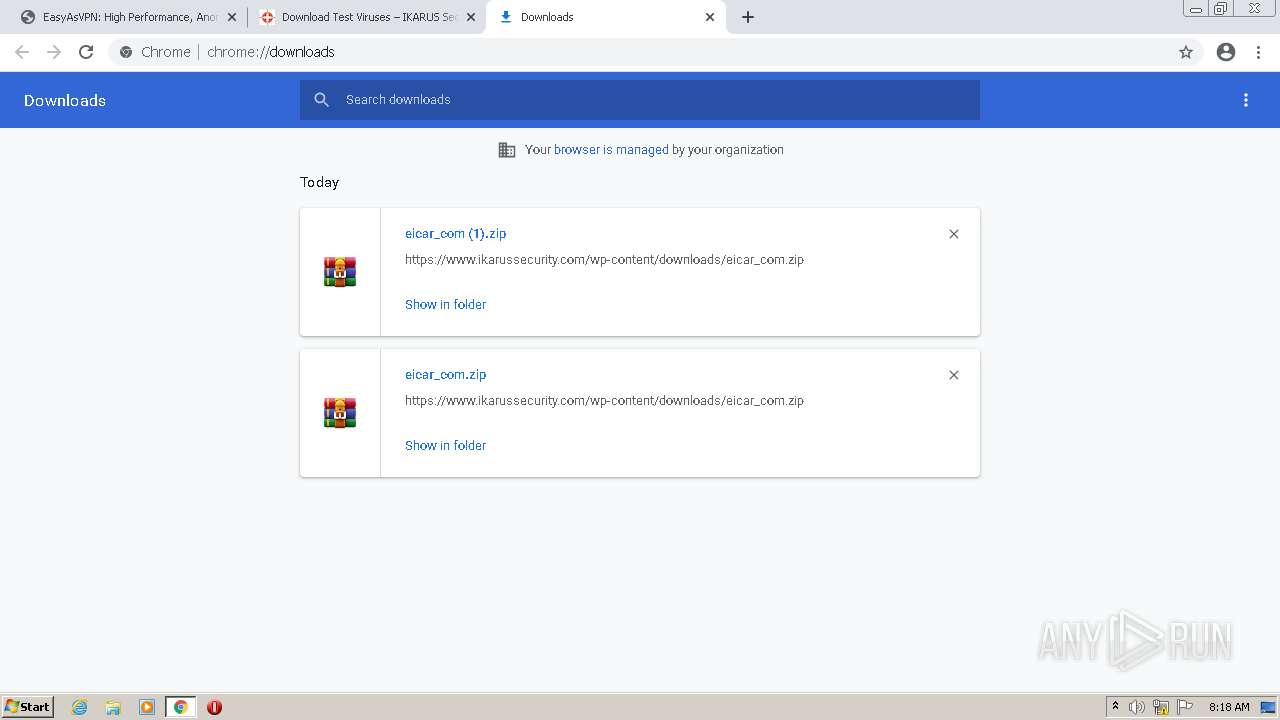This screenshot has width=1280, height=720.
Task: Click the WinRAR icon for eicar_com (1).zip
Action: (x=340, y=272)
